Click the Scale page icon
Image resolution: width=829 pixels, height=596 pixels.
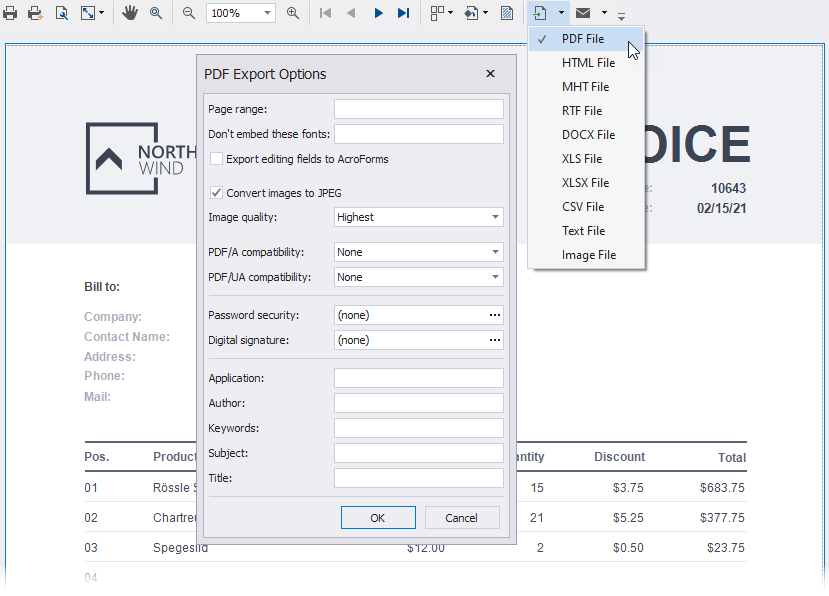tap(87, 13)
